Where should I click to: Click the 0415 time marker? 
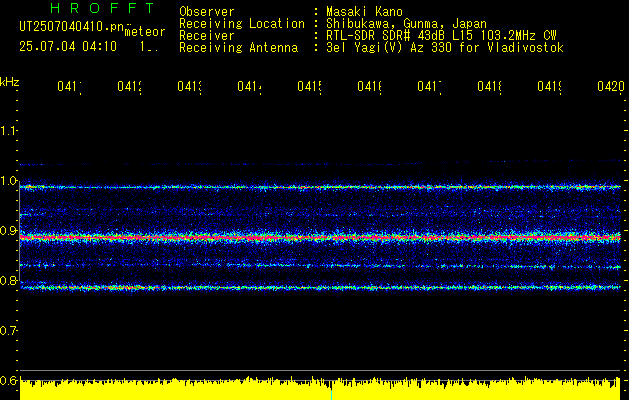pyautogui.click(x=309, y=86)
